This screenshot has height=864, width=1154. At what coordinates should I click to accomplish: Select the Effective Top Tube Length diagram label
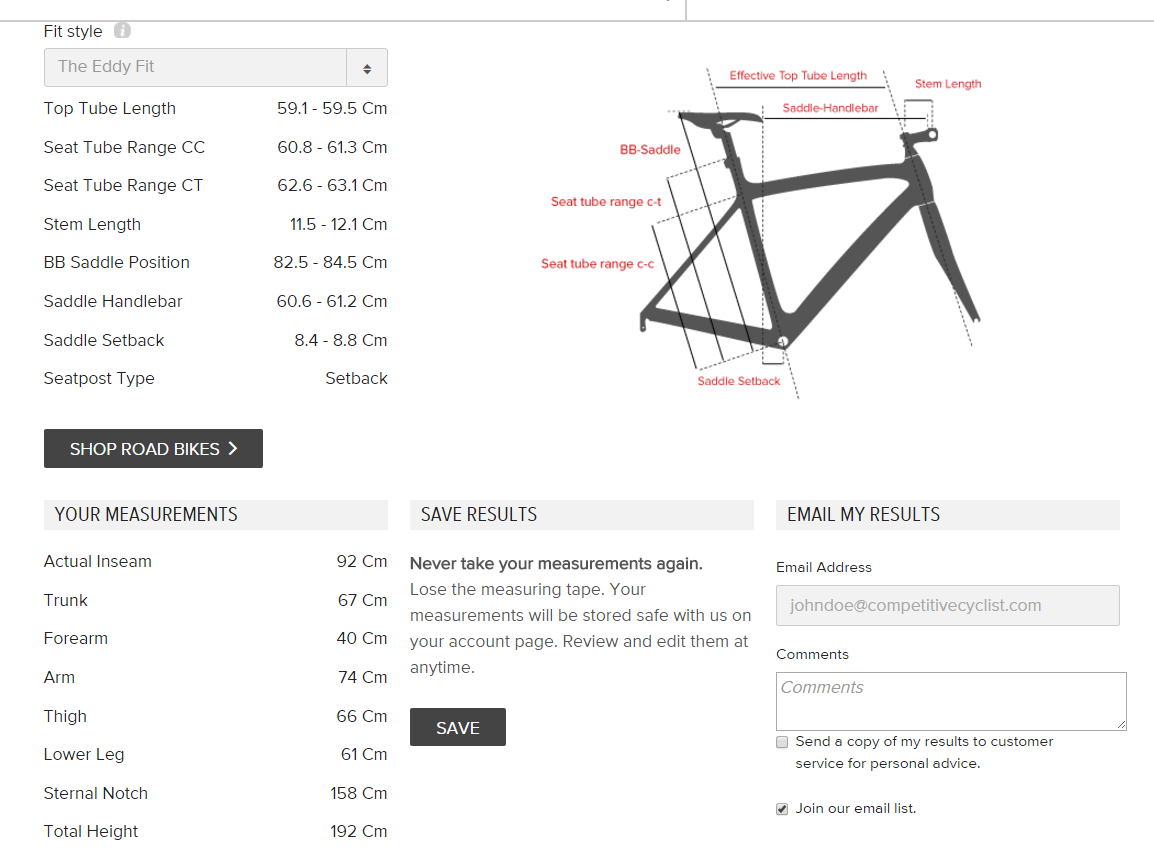(798, 76)
